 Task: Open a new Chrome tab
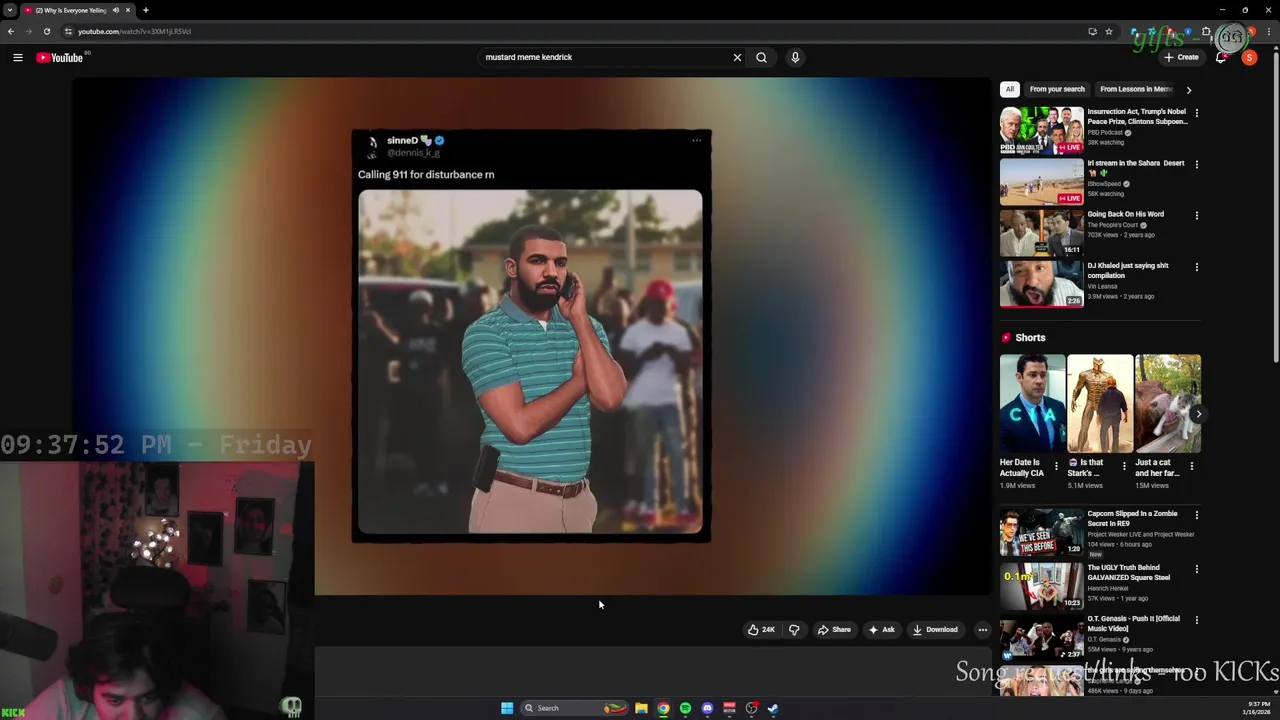[145, 10]
